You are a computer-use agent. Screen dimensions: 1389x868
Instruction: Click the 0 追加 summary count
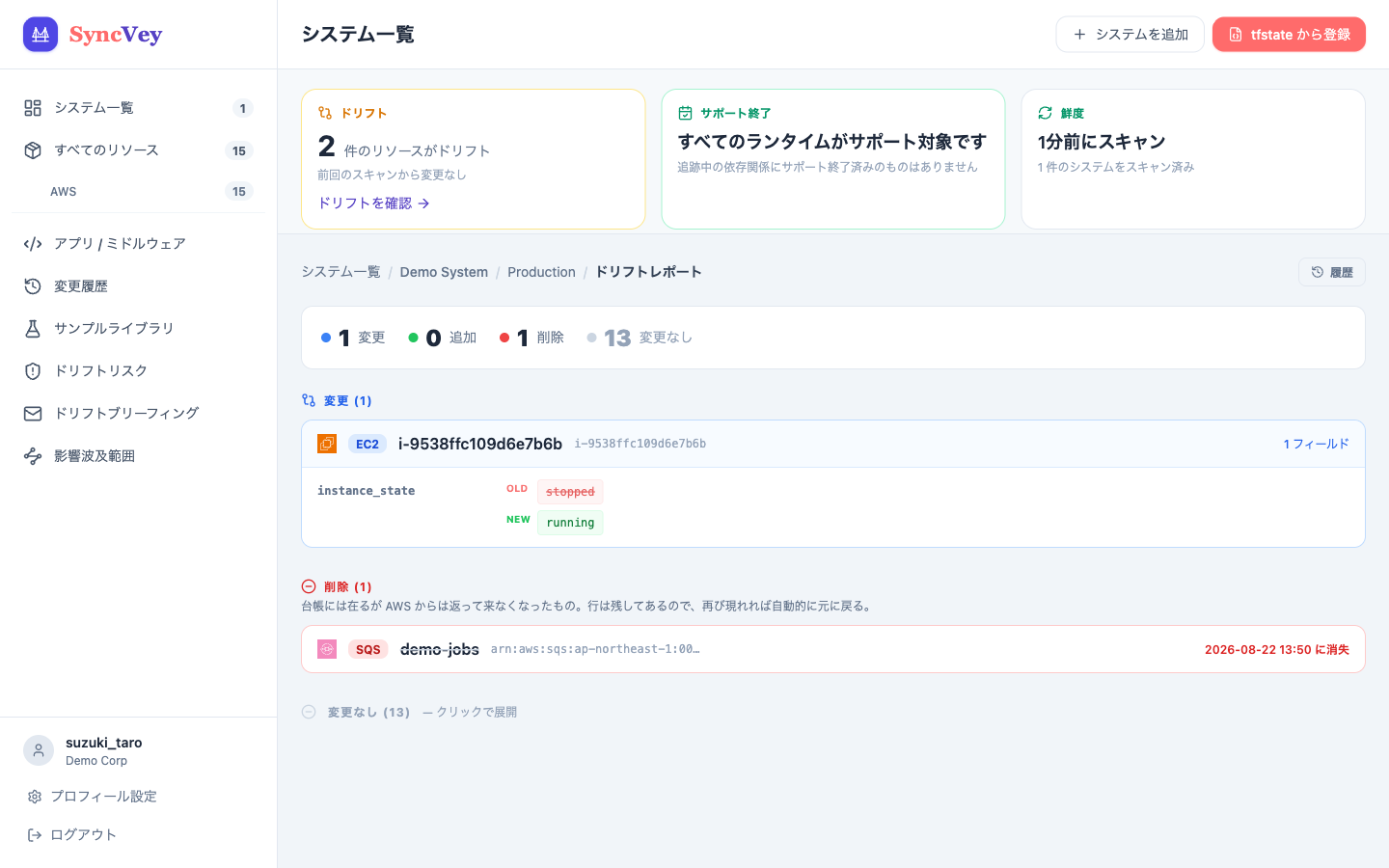(443, 338)
